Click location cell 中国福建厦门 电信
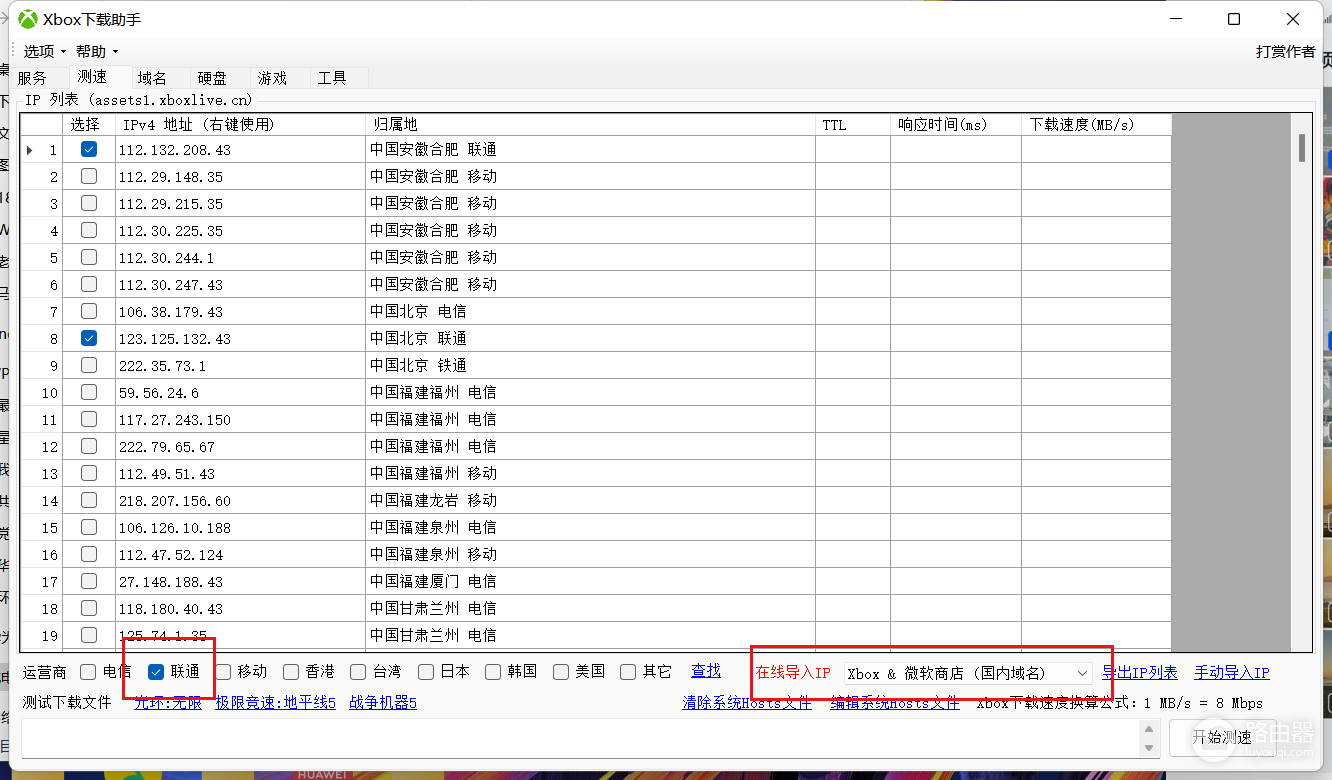The width and height of the screenshot is (1332, 780). pyautogui.click(x=590, y=581)
